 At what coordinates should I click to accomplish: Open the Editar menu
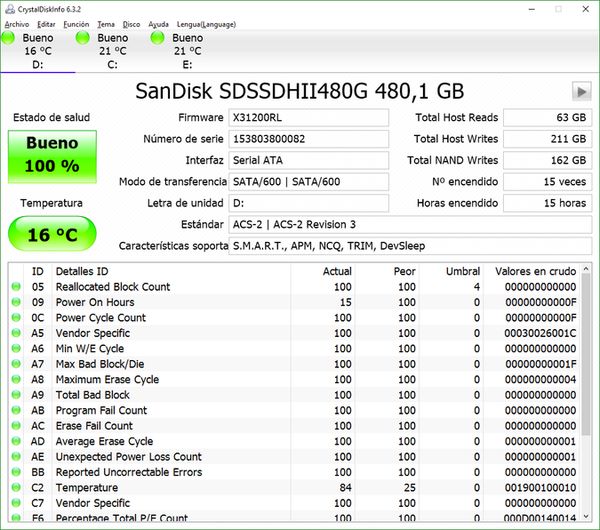click(46, 24)
